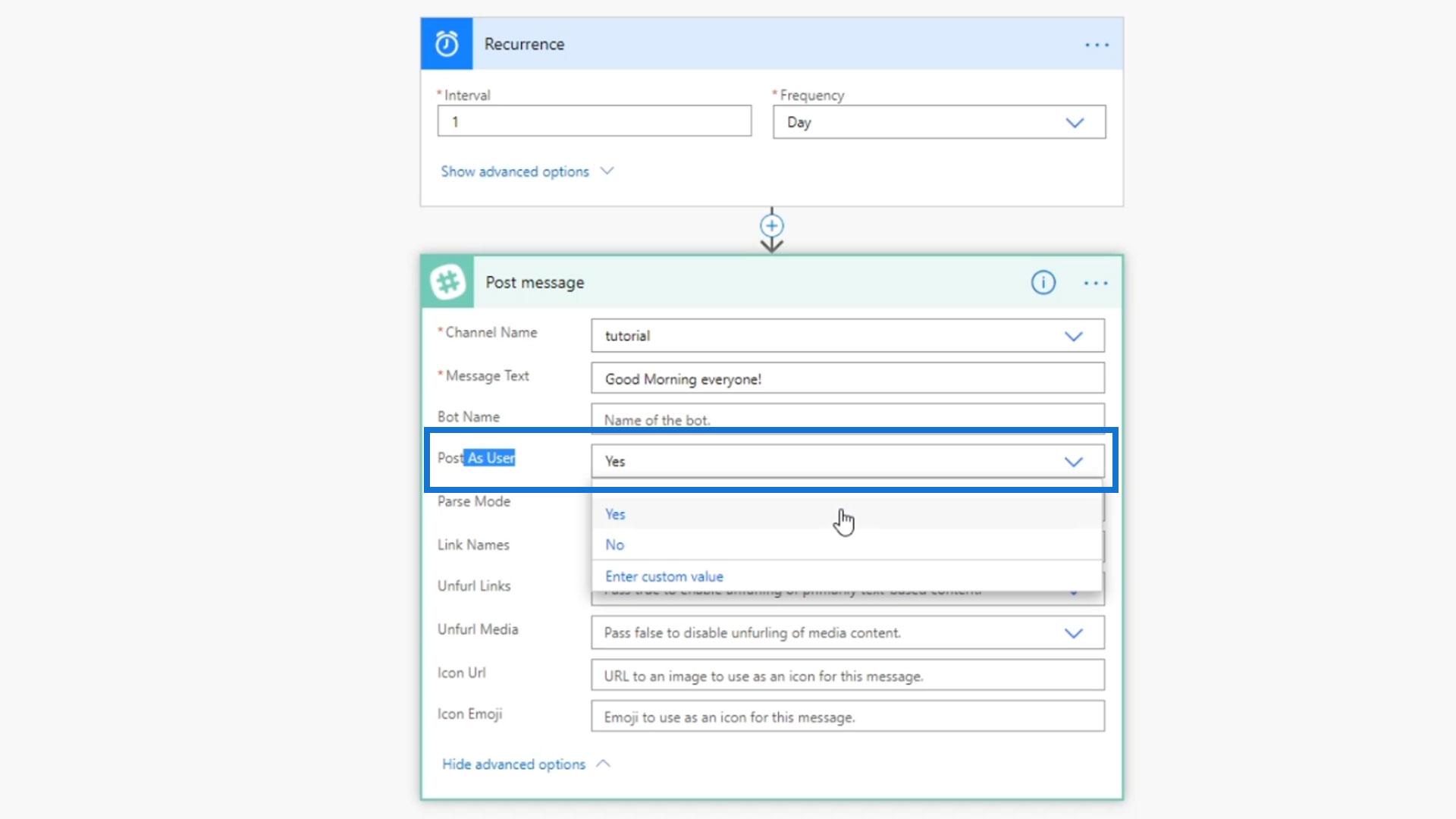Click the Slack Post message icon
The width and height of the screenshot is (1456, 819).
(x=447, y=282)
